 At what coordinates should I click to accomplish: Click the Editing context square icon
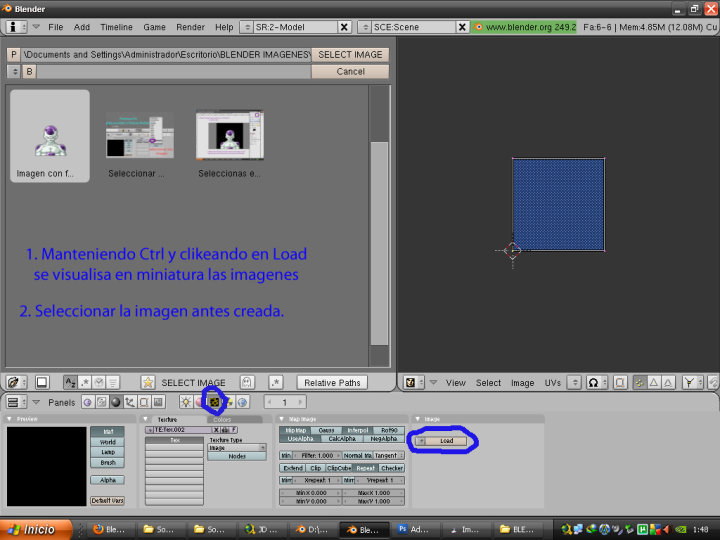(144, 403)
